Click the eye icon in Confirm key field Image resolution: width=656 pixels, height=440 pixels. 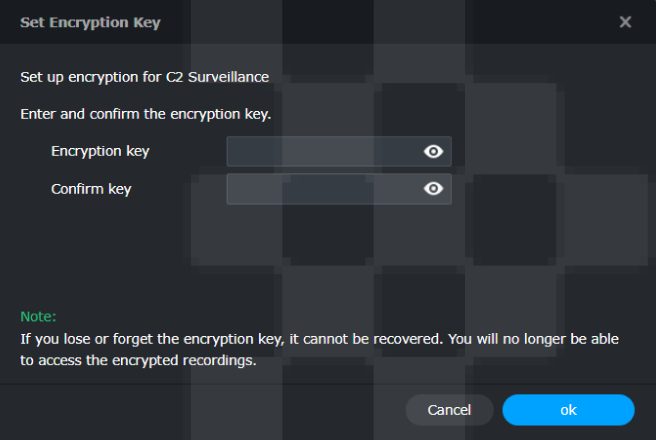[x=433, y=188]
